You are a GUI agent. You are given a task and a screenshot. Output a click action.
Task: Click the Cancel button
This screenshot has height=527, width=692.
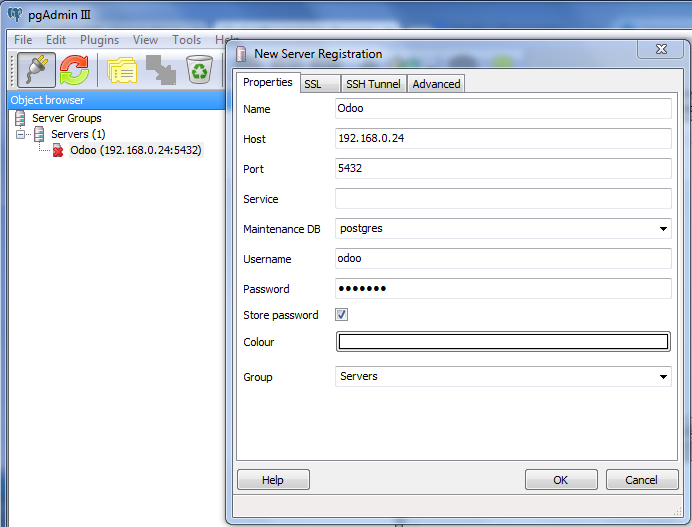click(642, 480)
